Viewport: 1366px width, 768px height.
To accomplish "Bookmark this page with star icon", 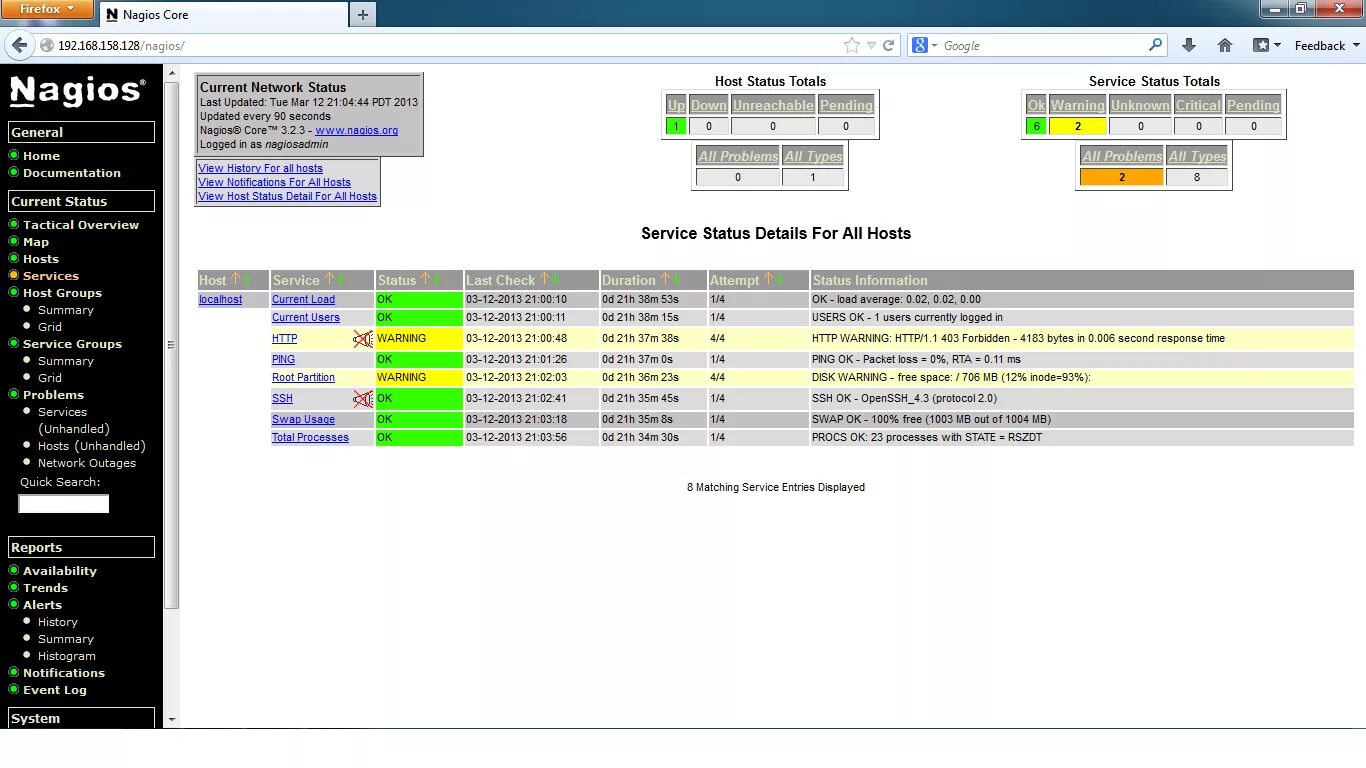I will pyautogui.click(x=852, y=45).
